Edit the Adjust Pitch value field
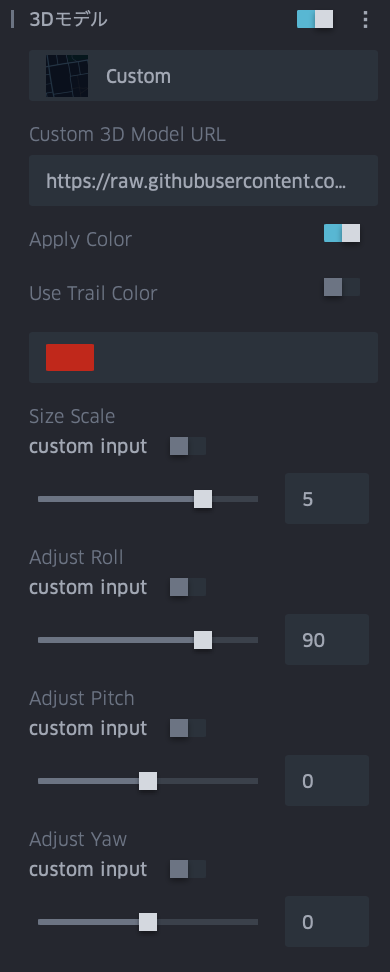Viewport: 390px width, 972px height. 327,780
